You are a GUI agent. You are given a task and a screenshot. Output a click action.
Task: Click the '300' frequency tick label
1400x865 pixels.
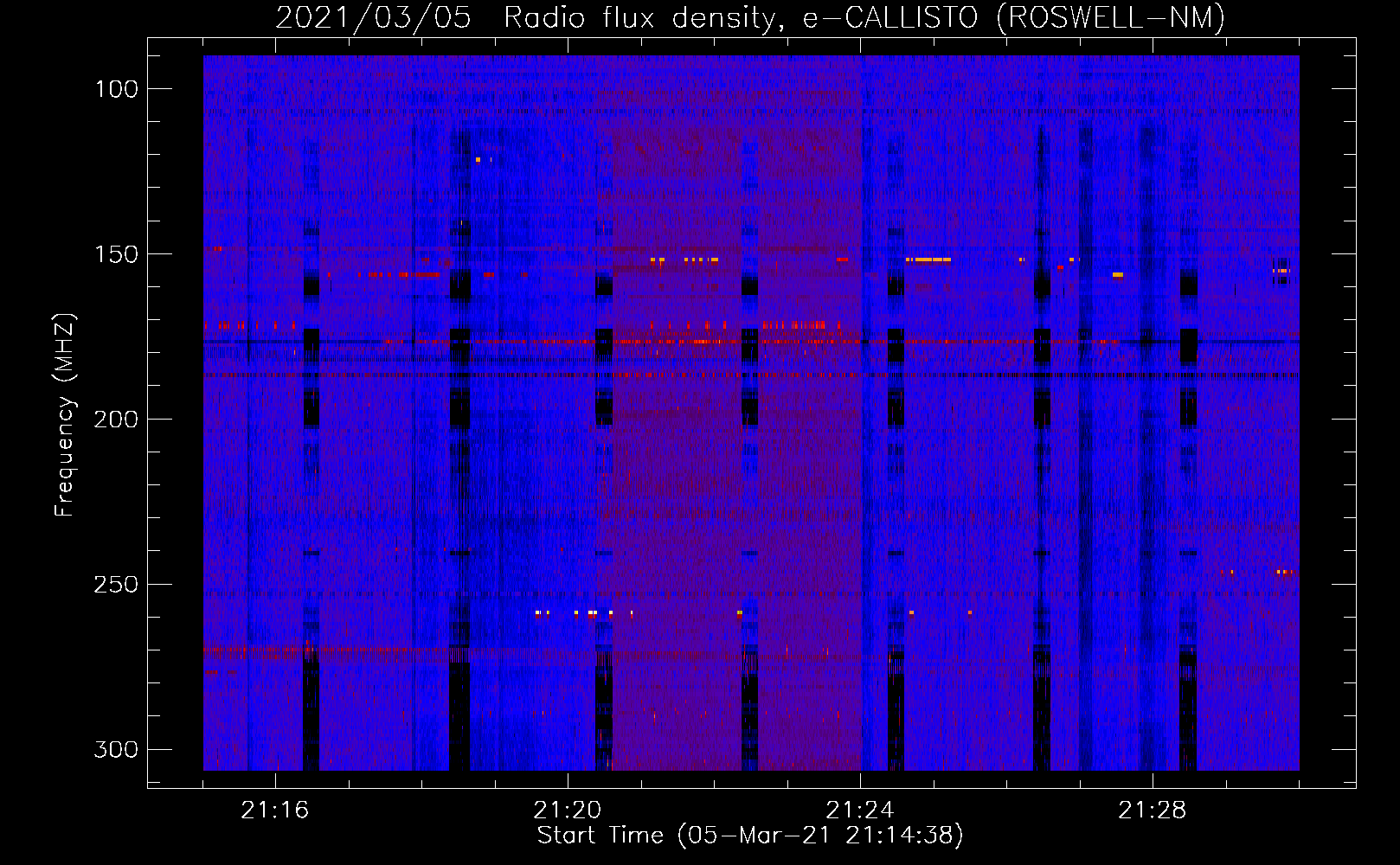click(x=115, y=749)
